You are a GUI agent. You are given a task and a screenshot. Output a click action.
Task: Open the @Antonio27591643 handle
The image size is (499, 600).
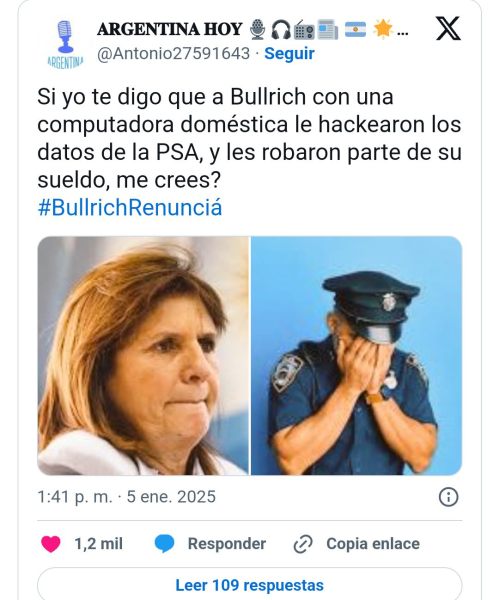[173, 54]
